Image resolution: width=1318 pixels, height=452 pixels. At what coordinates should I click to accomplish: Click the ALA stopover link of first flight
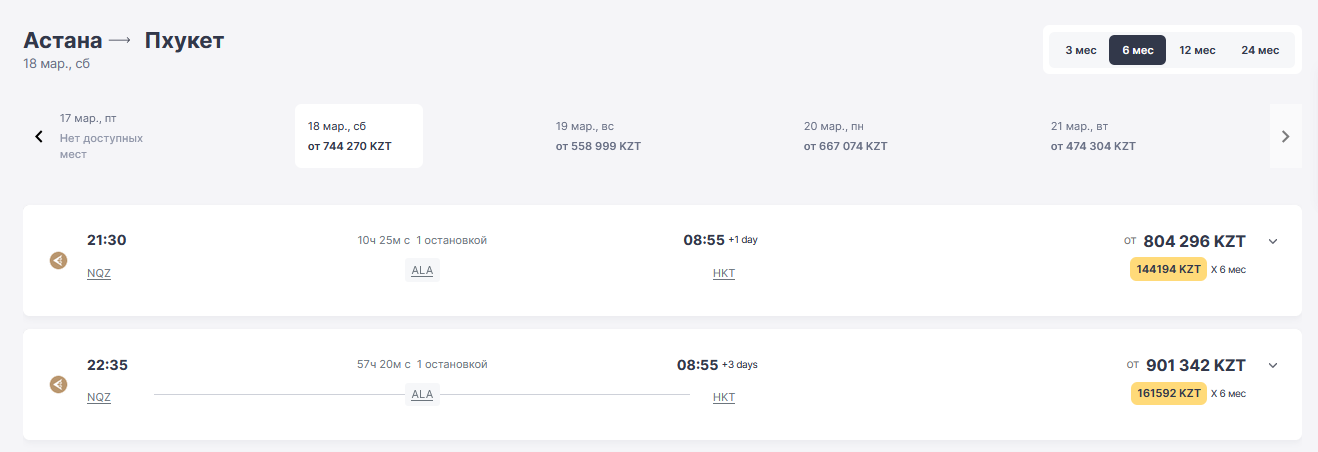click(x=422, y=270)
